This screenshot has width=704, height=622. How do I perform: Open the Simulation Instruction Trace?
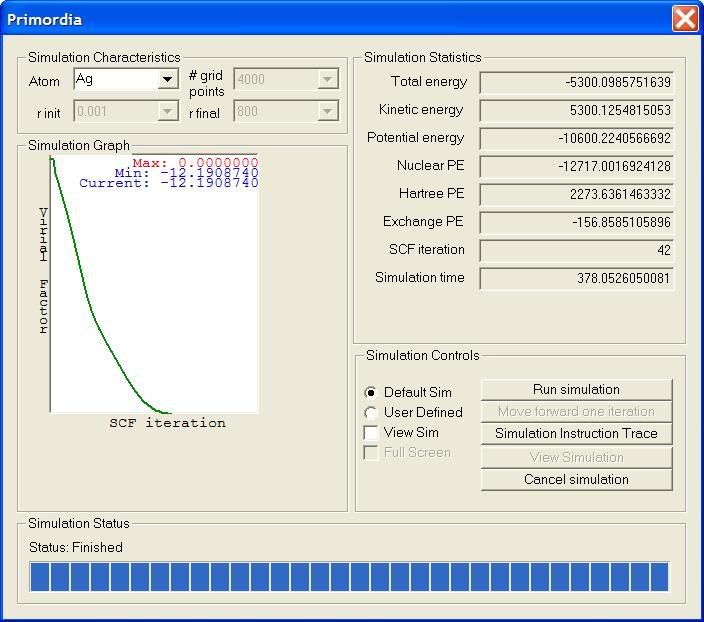point(576,433)
